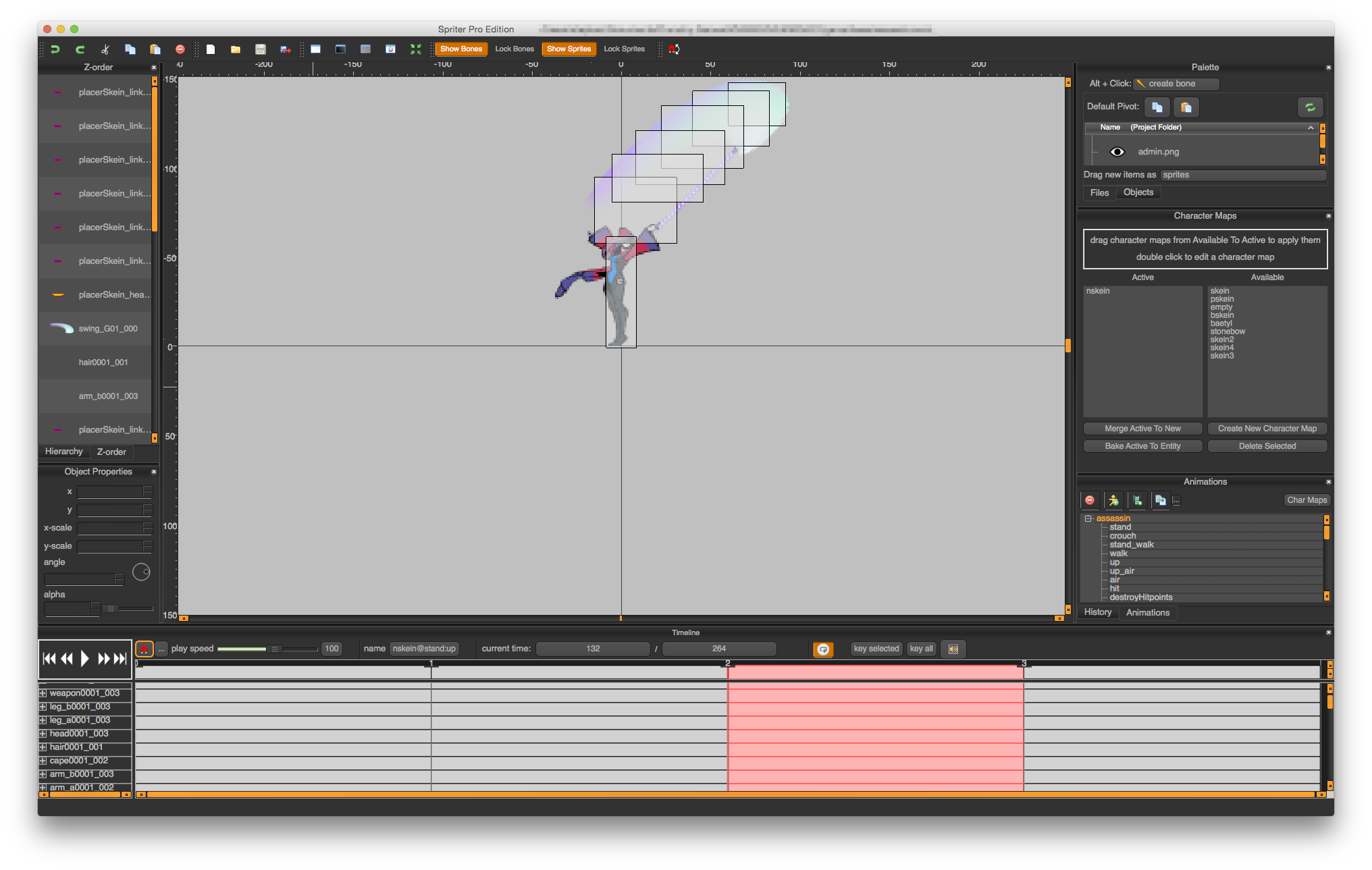The image size is (1372, 870).
Task: Select swing_G01_000 in the Z-order list
Action: point(95,329)
